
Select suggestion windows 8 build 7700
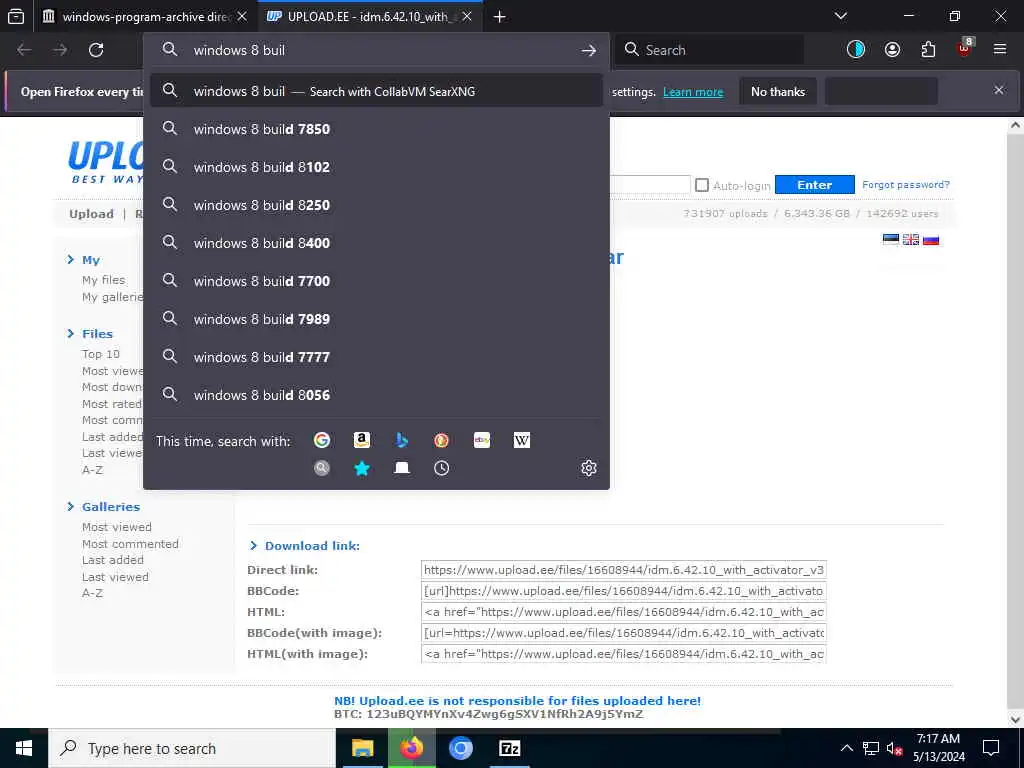pyautogui.click(x=376, y=281)
